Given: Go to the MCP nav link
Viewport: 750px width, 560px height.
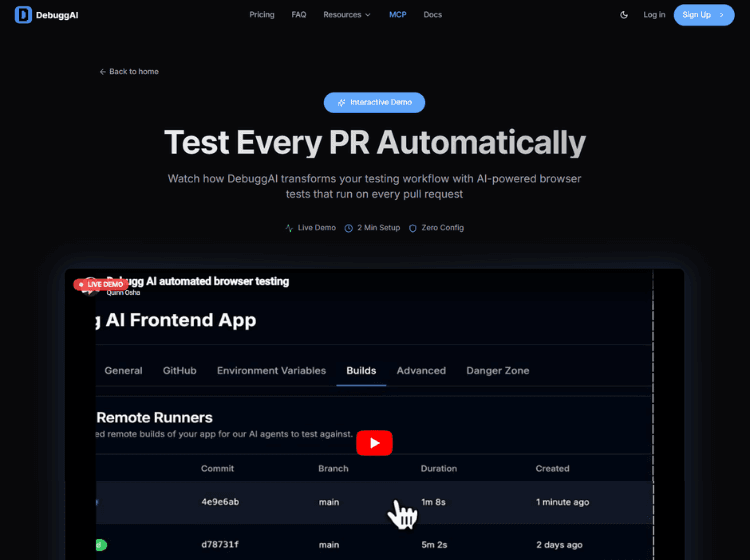Looking at the screenshot, I should (397, 15).
